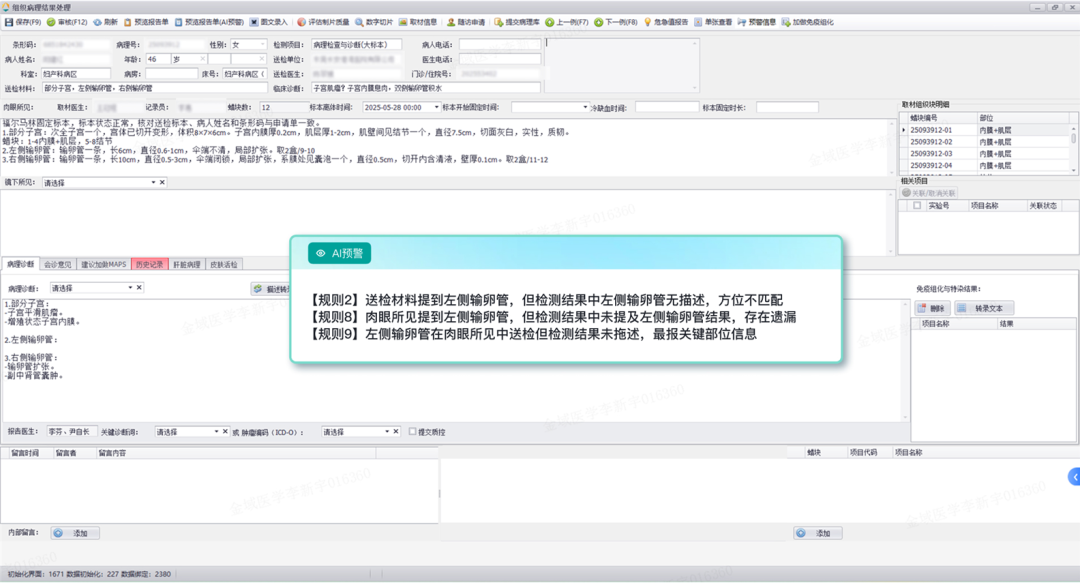The image size is (1080, 583).
Task: Click the 临床诊断 input field
Action: coord(426,88)
